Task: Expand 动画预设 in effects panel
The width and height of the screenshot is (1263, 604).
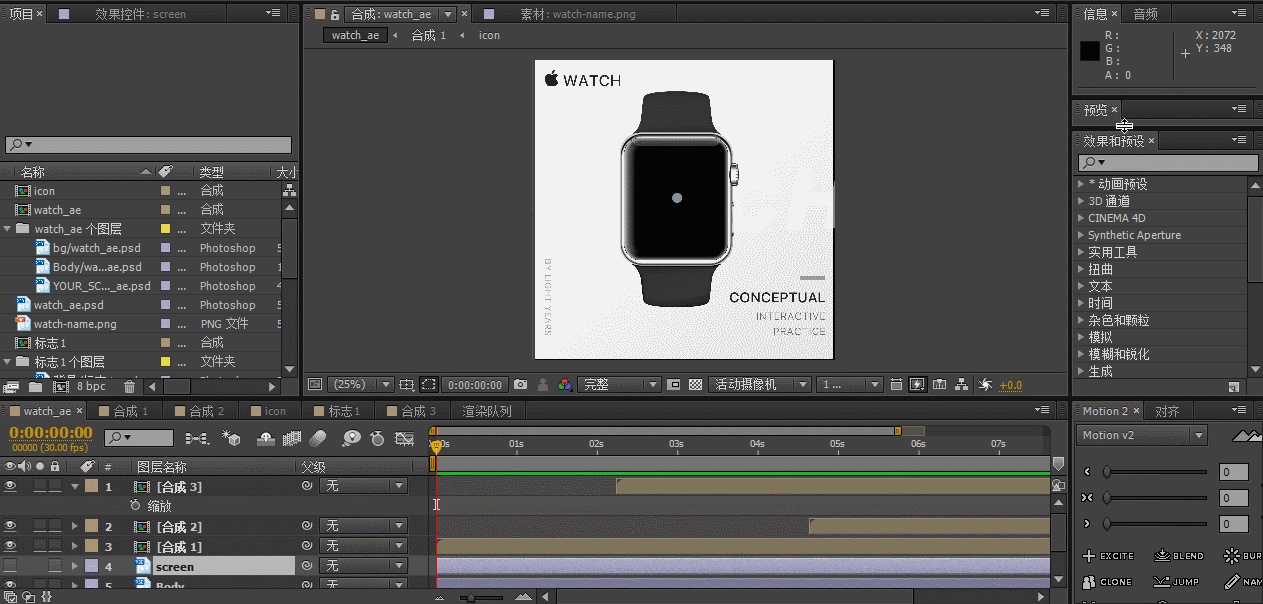Action: point(1081,184)
